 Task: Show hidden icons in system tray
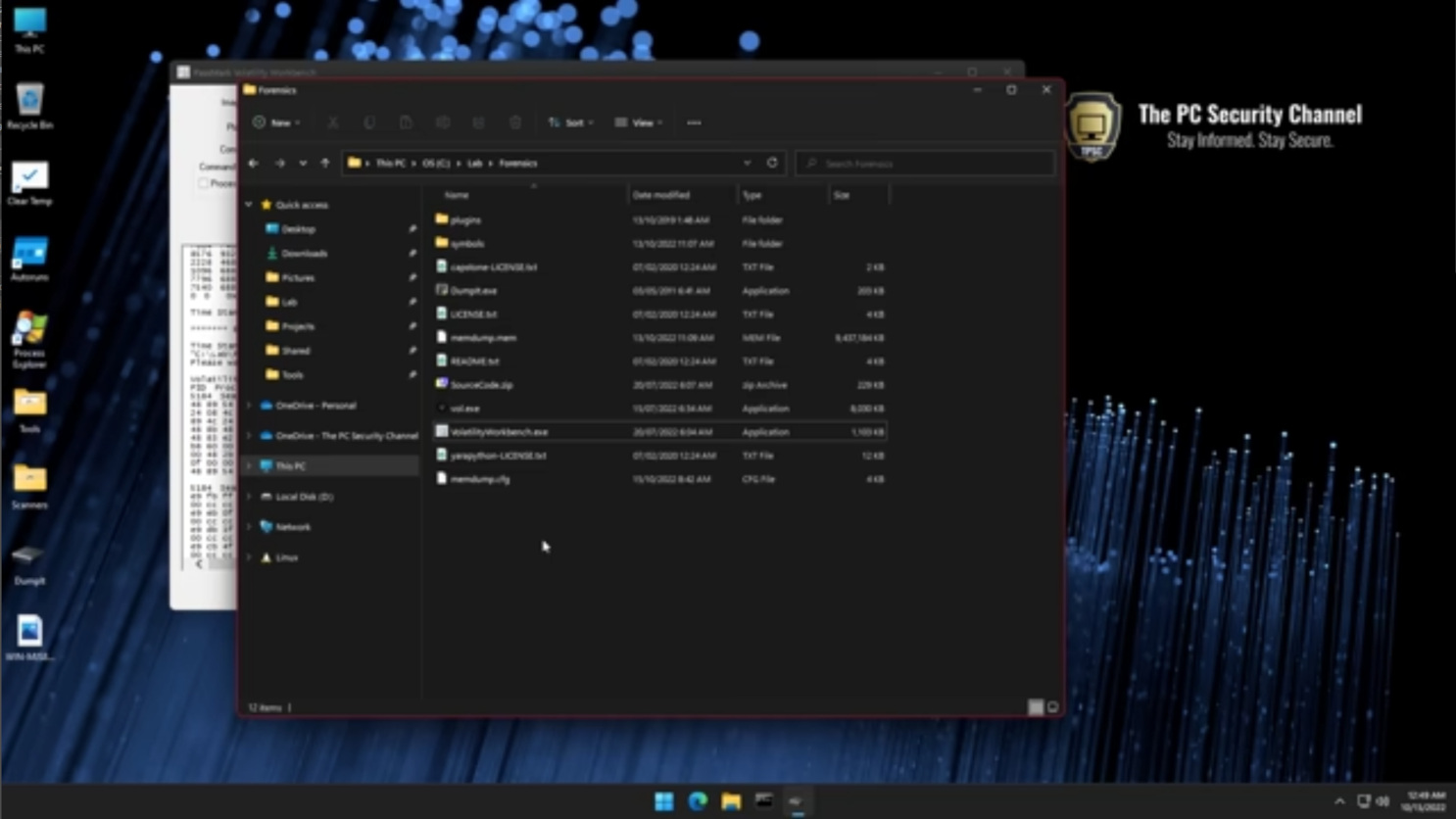(x=1339, y=801)
